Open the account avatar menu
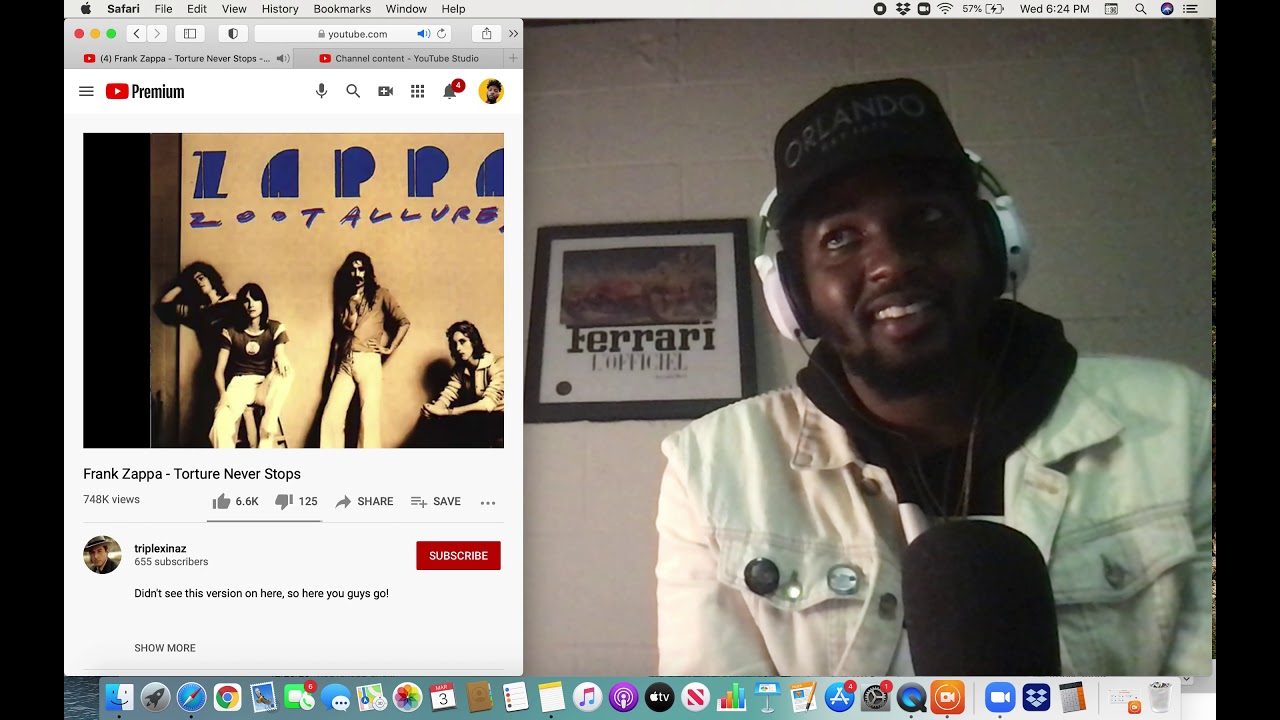The image size is (1280, 720). pyautogui.click(x=491, y=91)
